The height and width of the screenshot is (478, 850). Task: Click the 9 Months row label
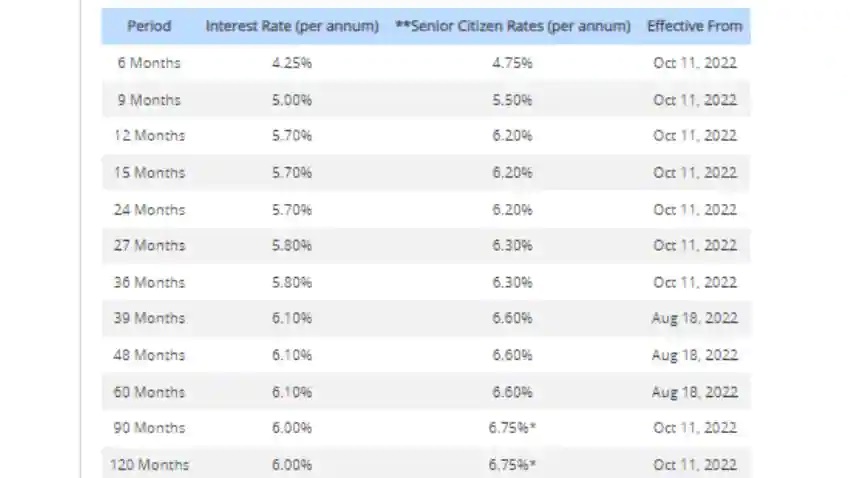coord(149,100)
